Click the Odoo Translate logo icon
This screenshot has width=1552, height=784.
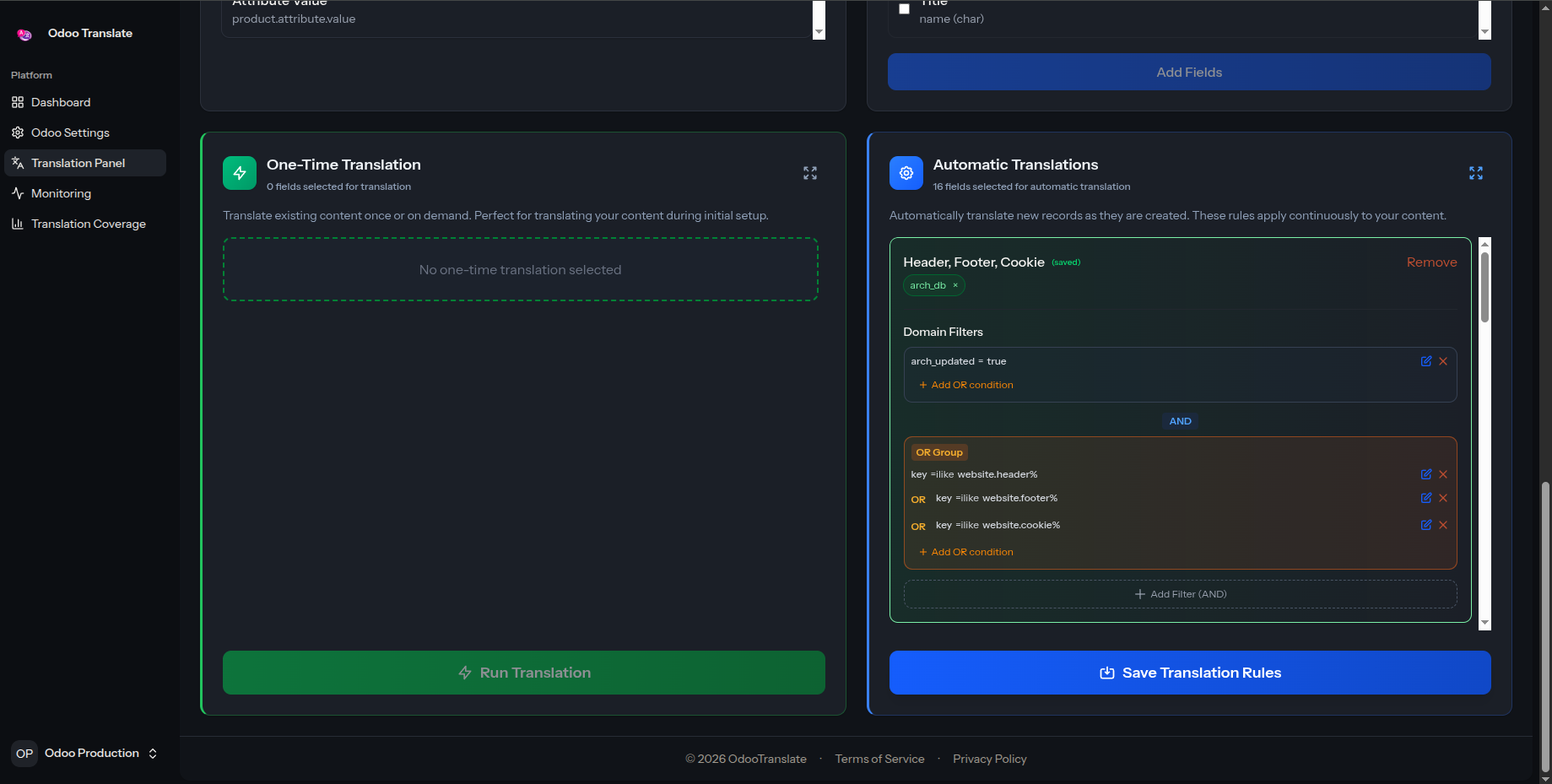pos(24,34)
